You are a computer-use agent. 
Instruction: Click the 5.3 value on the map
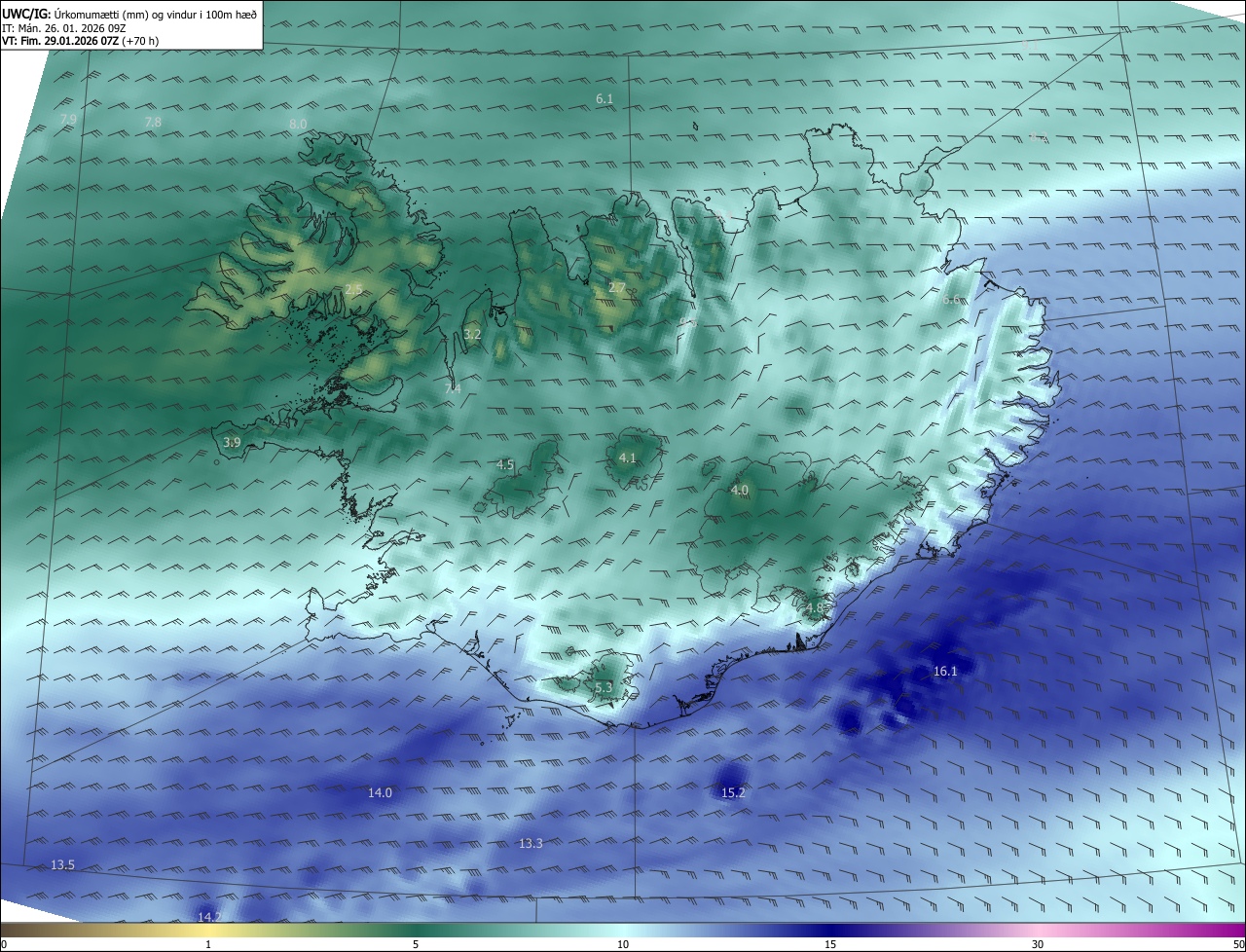click(x=604, y=687)
